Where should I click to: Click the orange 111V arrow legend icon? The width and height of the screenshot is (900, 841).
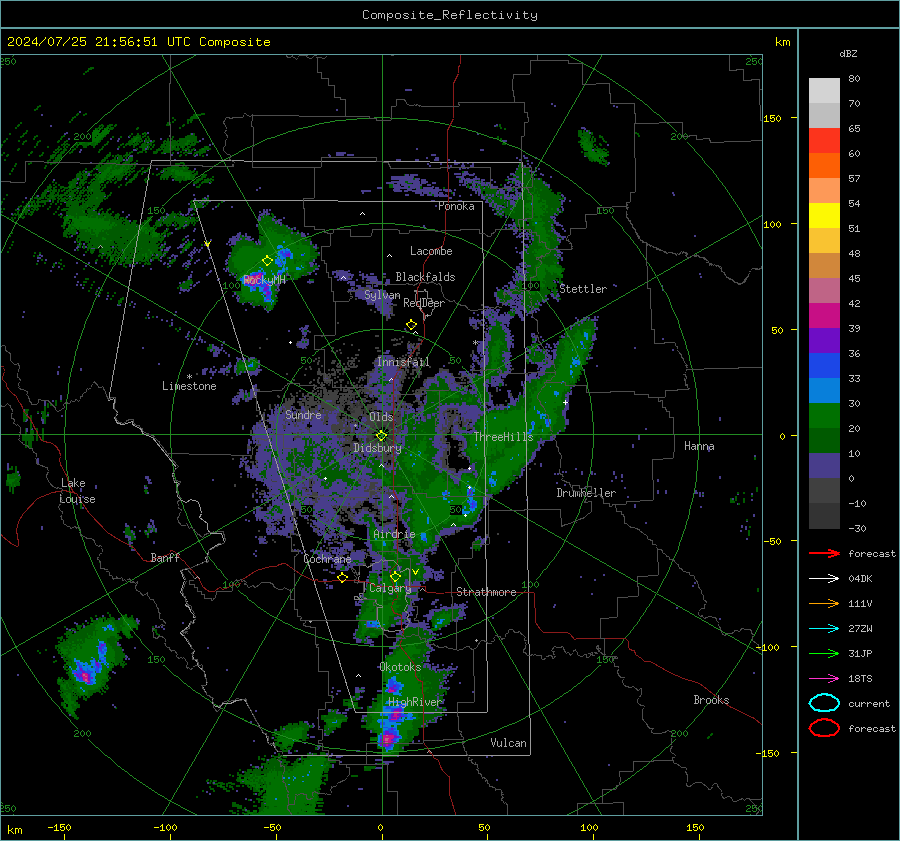[x=824, y=603]
